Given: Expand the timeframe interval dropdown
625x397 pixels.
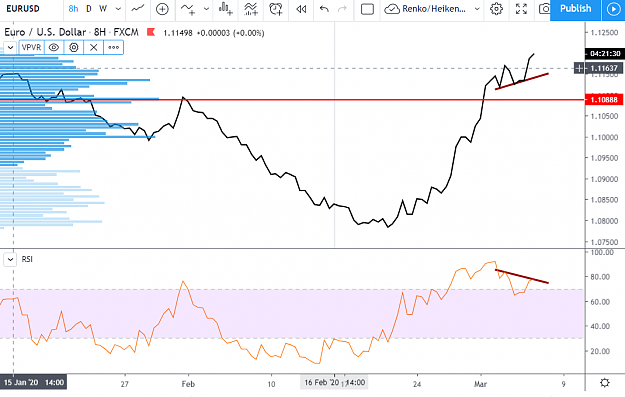Looking at the screenshot, I should 118,9.
